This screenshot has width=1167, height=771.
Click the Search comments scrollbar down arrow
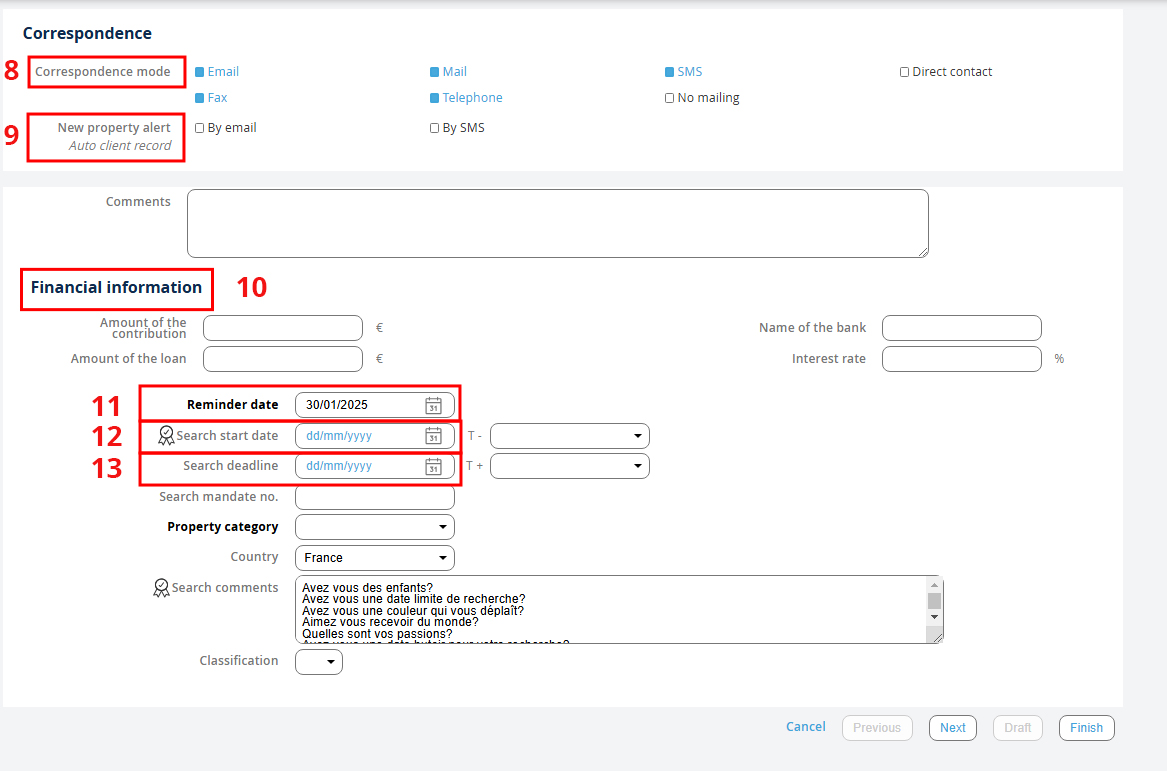click(x=934, y=617)
